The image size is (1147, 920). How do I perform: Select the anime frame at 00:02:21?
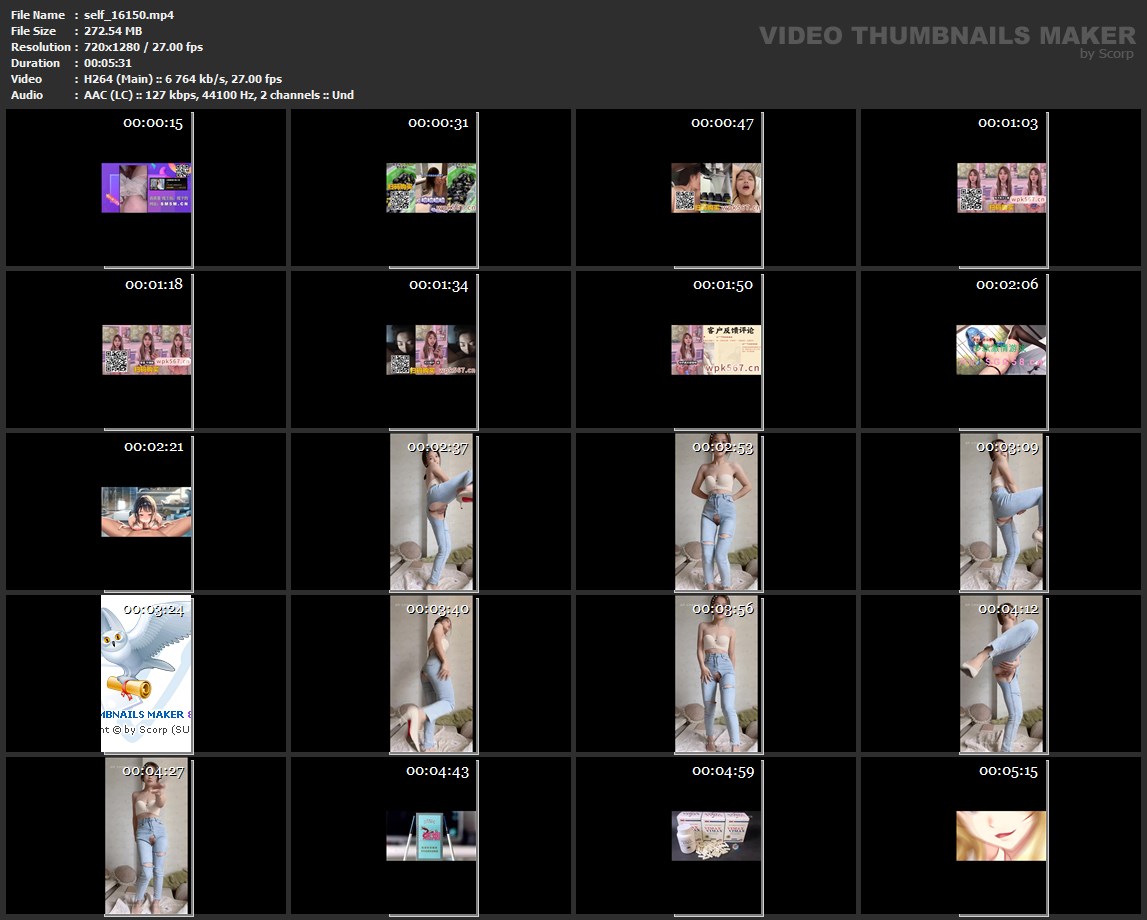pos(146,512)
